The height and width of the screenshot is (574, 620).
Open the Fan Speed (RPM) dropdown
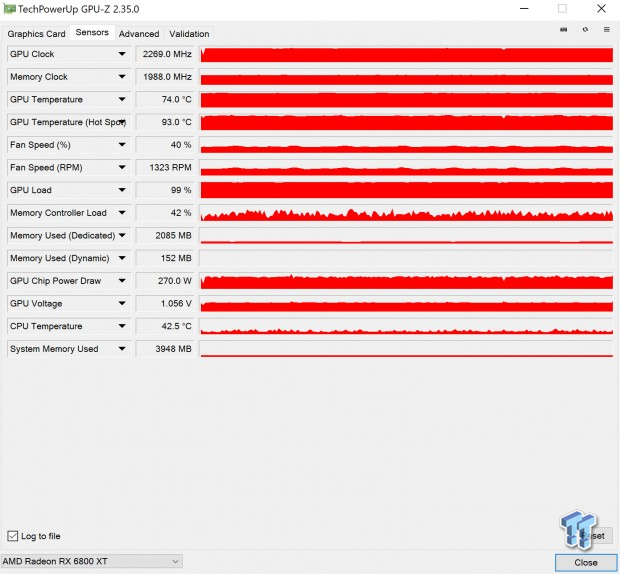122,167
